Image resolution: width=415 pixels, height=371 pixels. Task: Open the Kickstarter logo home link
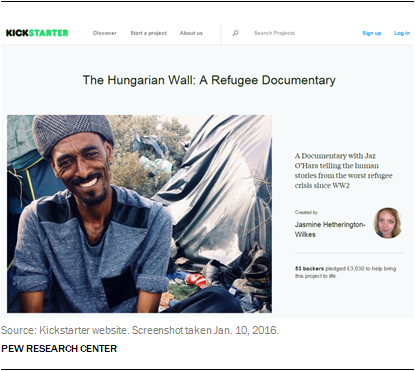coord(37,33)
